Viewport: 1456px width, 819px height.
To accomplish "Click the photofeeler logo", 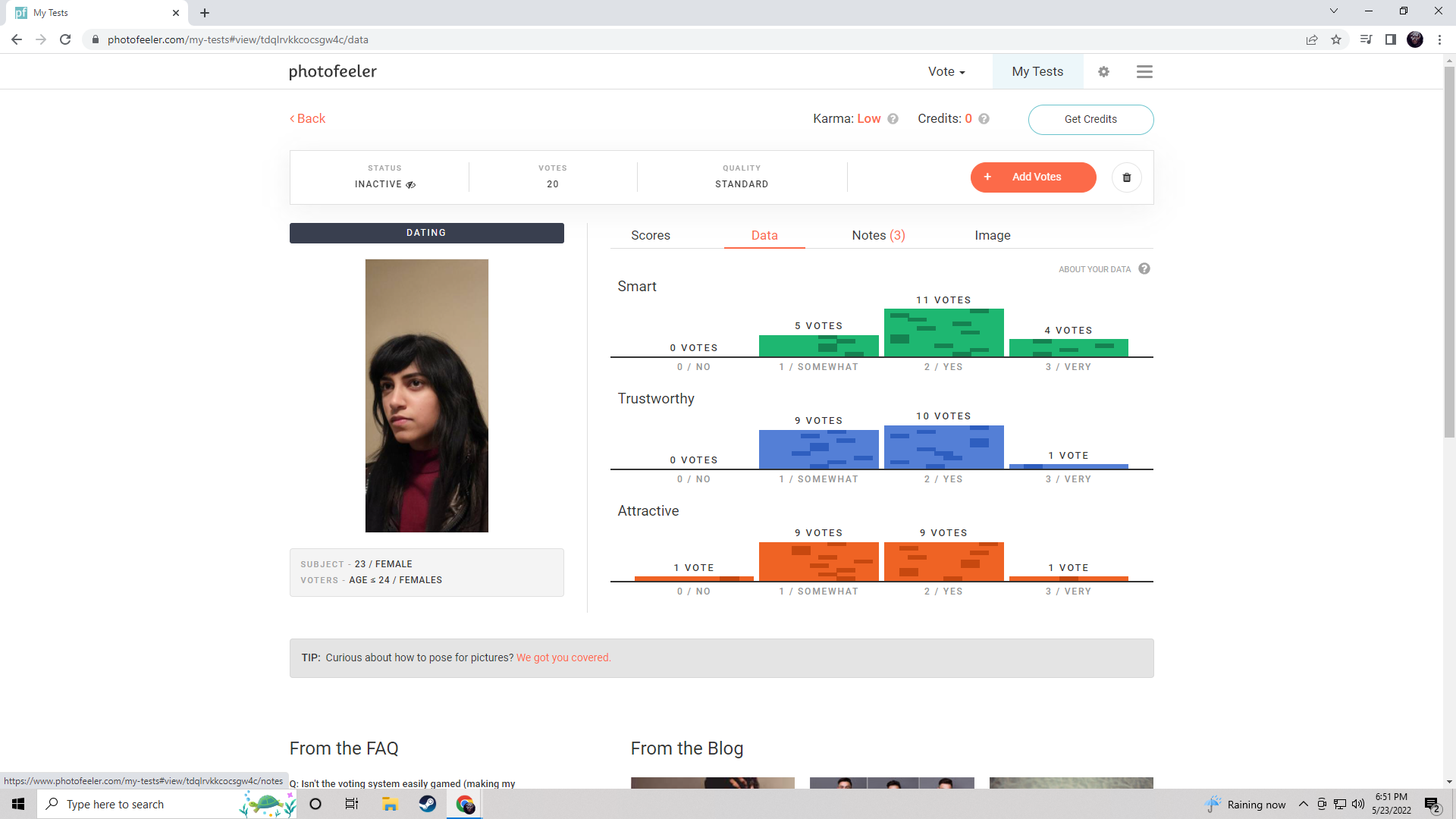I will click(332, 71).
